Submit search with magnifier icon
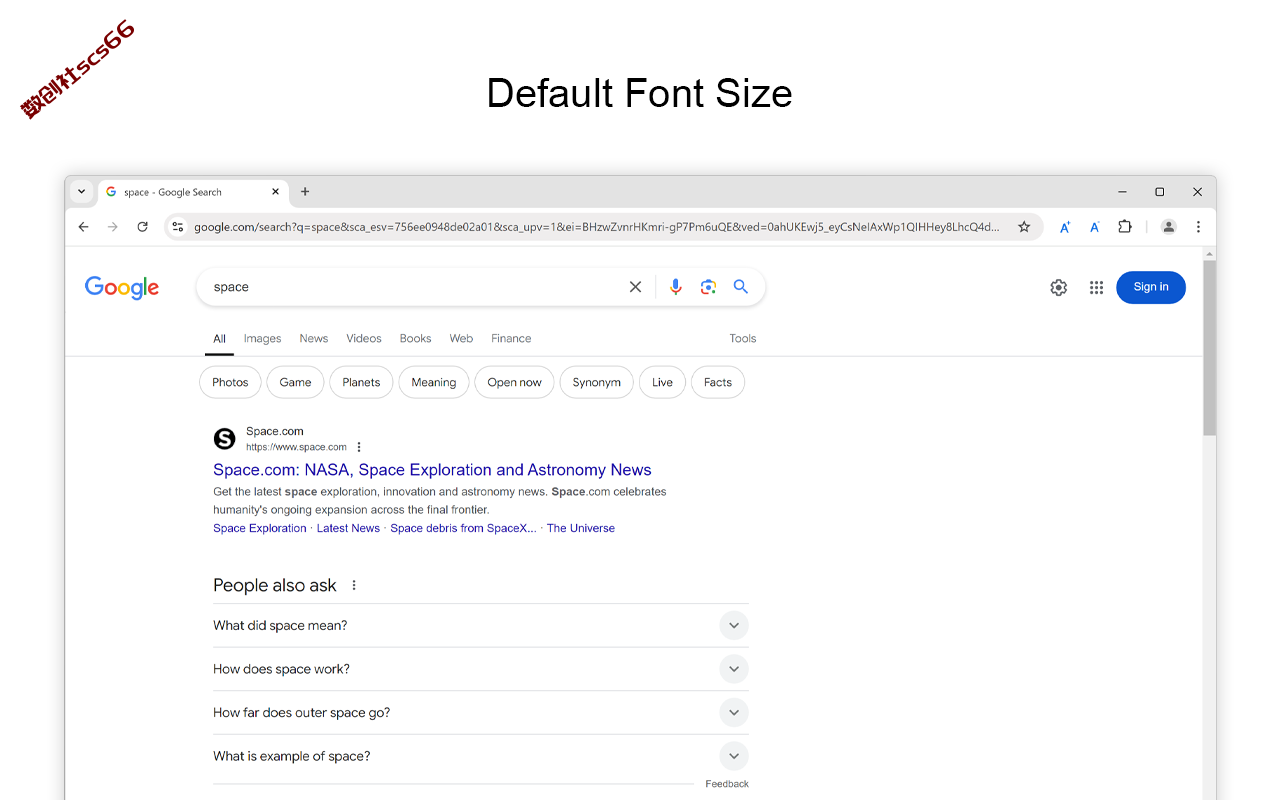The width and height of the screenshot is (1280, 800). click(x=741, y=287)
